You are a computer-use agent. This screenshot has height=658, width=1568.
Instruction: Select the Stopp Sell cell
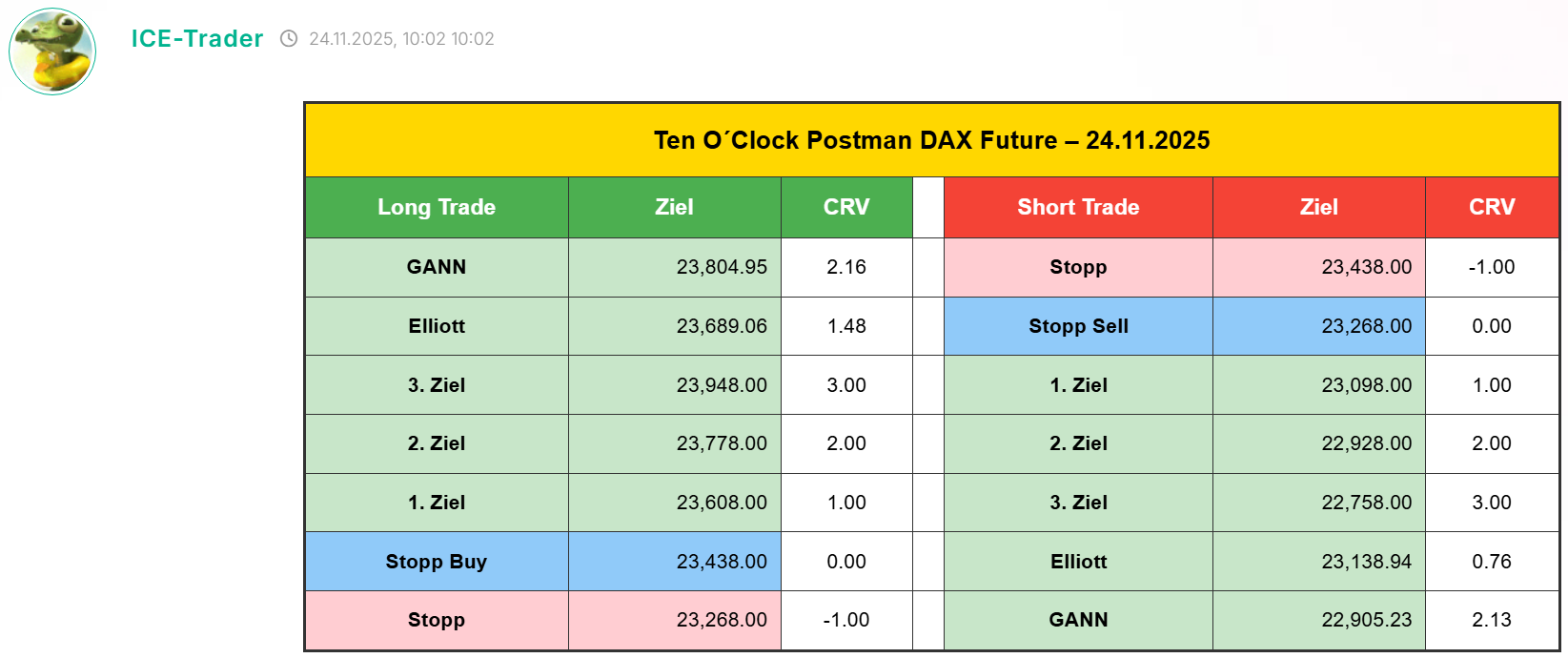(x=1078, y=326)
